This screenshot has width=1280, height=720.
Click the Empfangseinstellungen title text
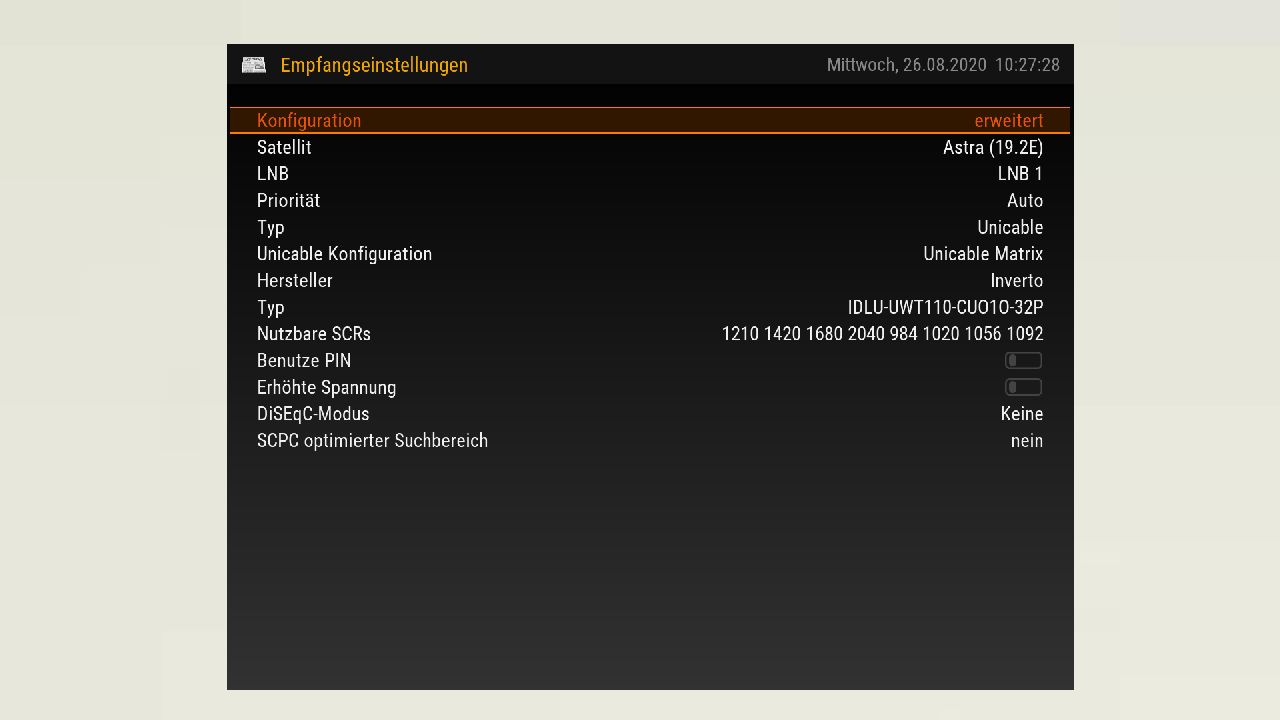(374, 65)
